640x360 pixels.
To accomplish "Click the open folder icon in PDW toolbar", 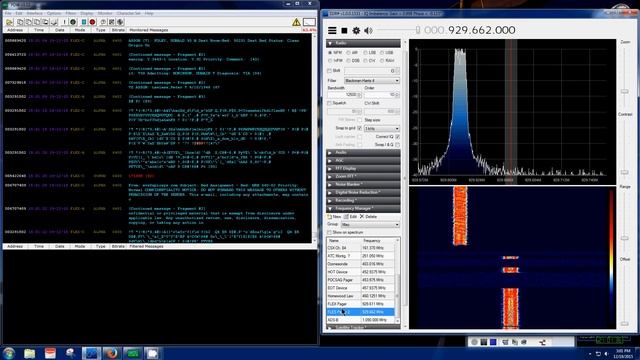I will point(9,22).
